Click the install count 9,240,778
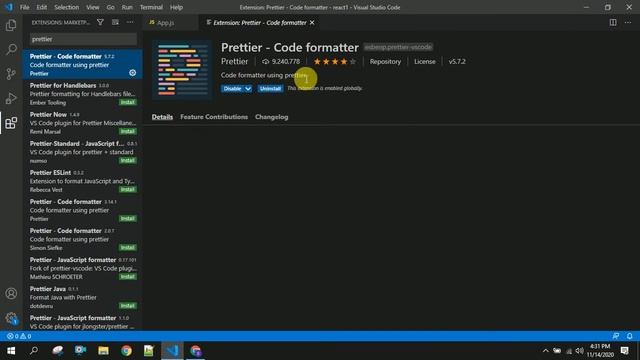 tap(281, 62)
